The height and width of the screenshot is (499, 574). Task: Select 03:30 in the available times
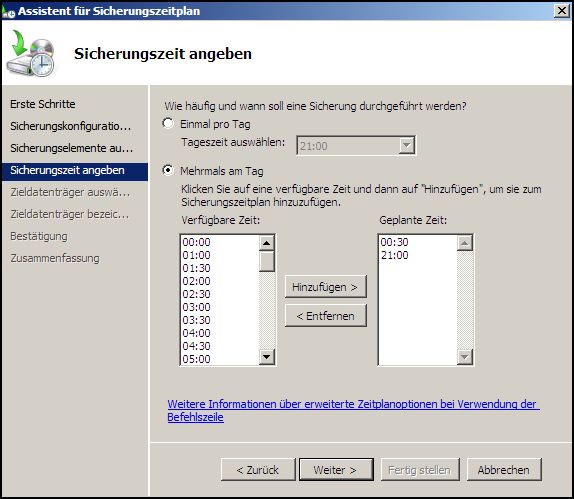click(197, 320)
